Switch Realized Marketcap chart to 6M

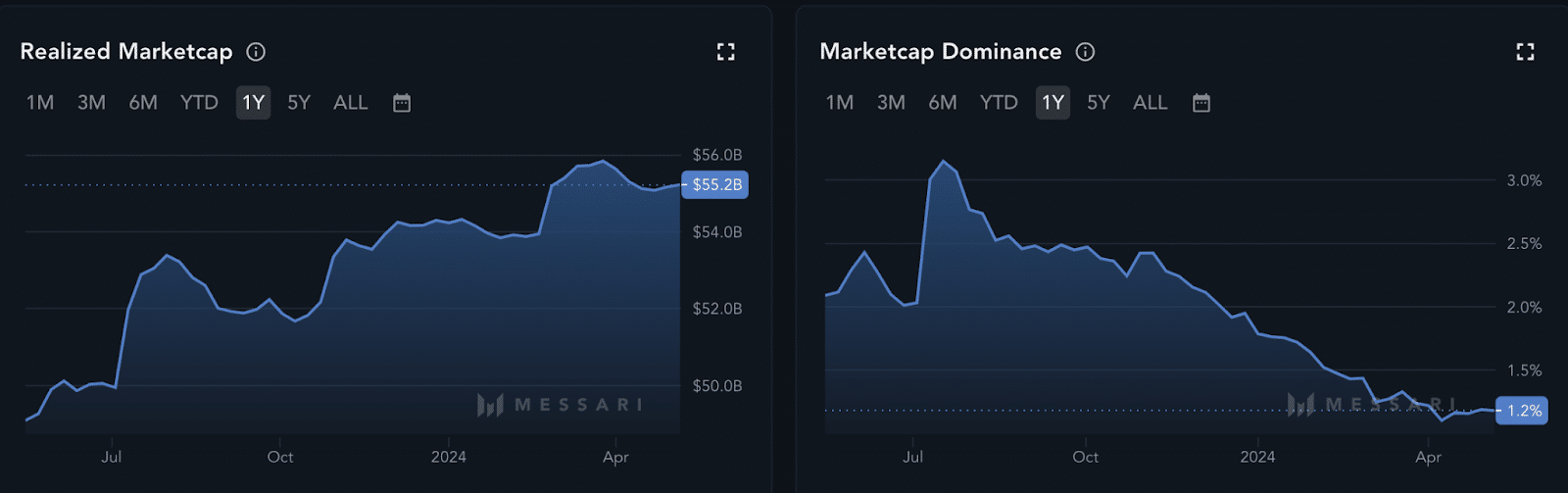tap(143, 103)
